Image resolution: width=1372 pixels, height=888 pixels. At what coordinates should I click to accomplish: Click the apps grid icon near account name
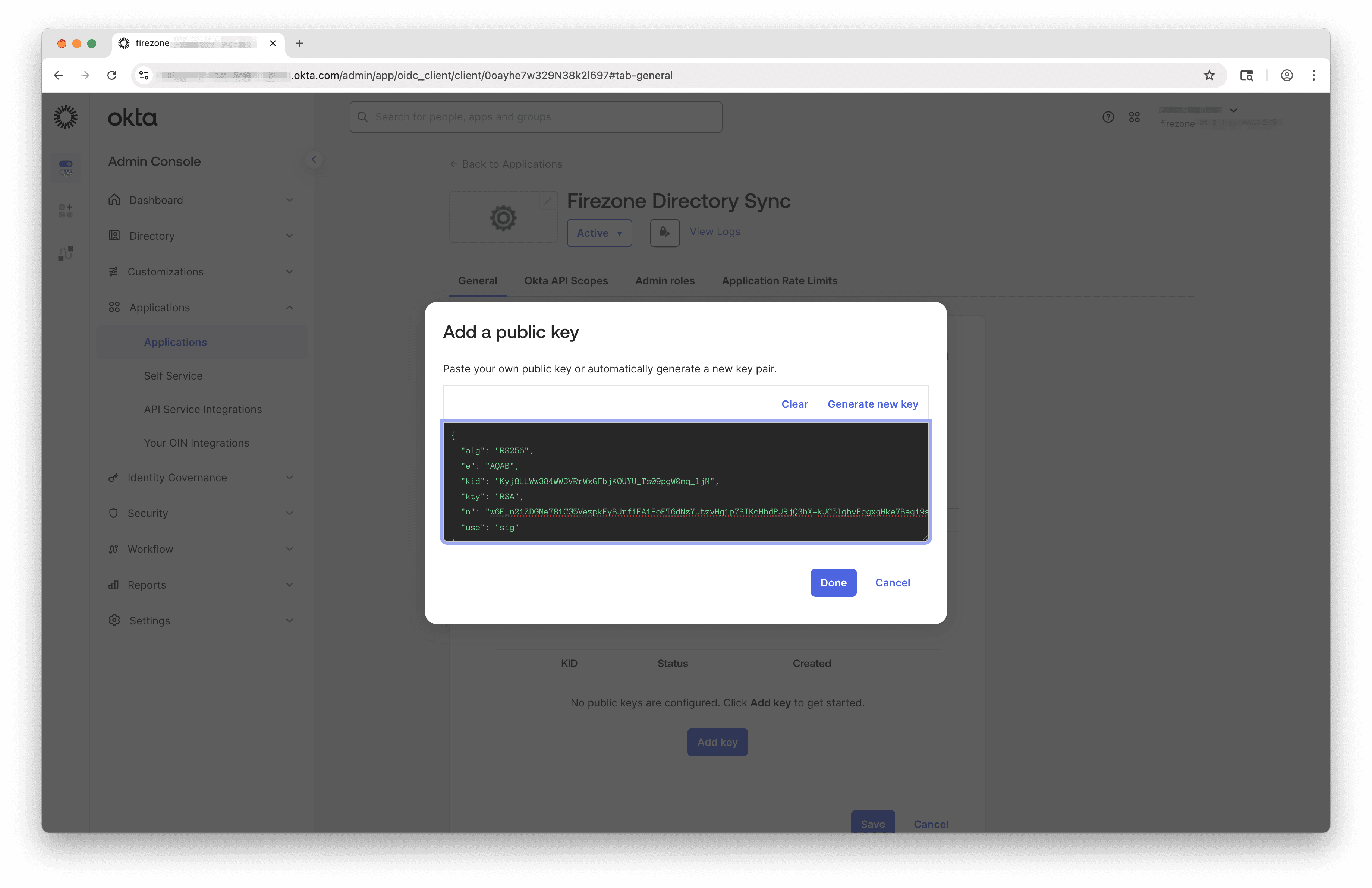pos(1134,116)
